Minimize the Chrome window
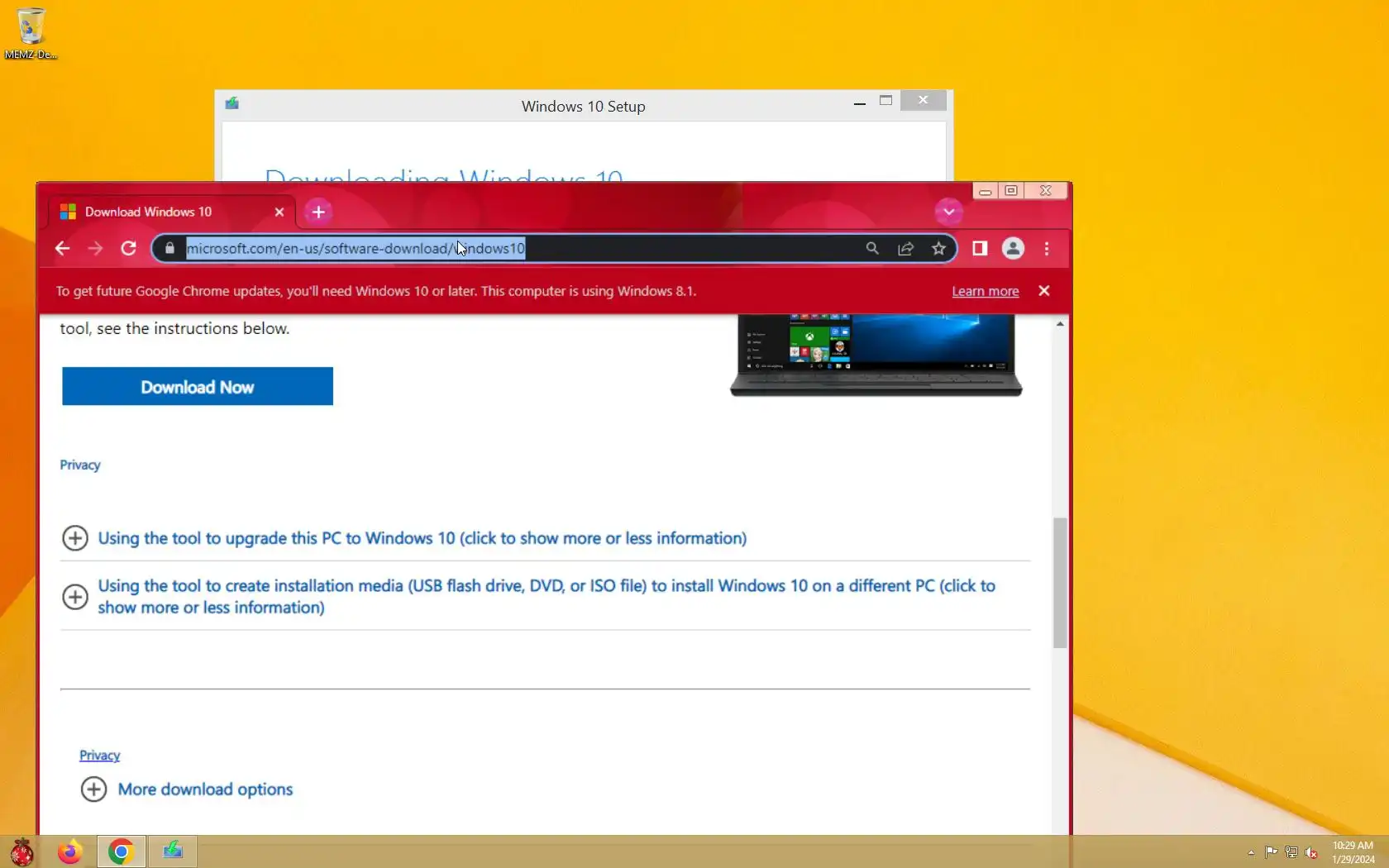This screenshot has height=868, width=1389. [985, 191]
